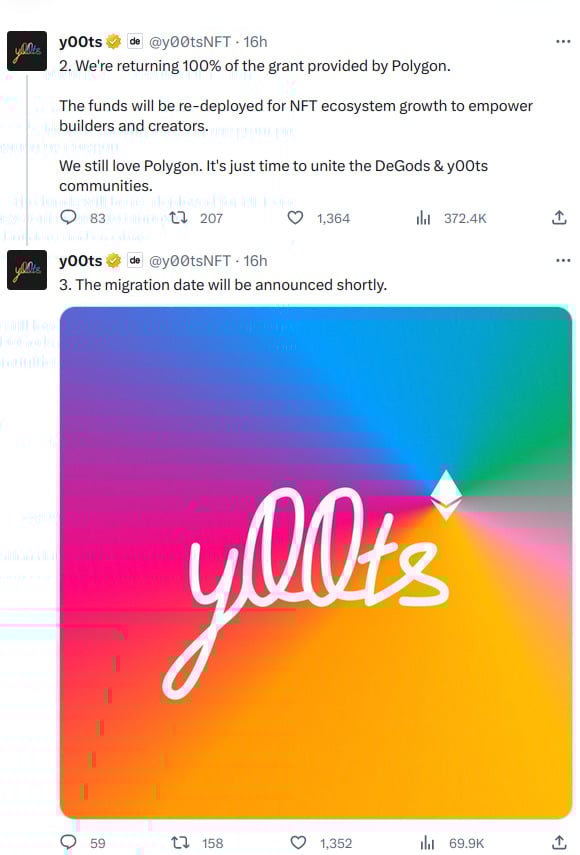Share the migration date tweet
580x855 pixels.
point(559,842)
